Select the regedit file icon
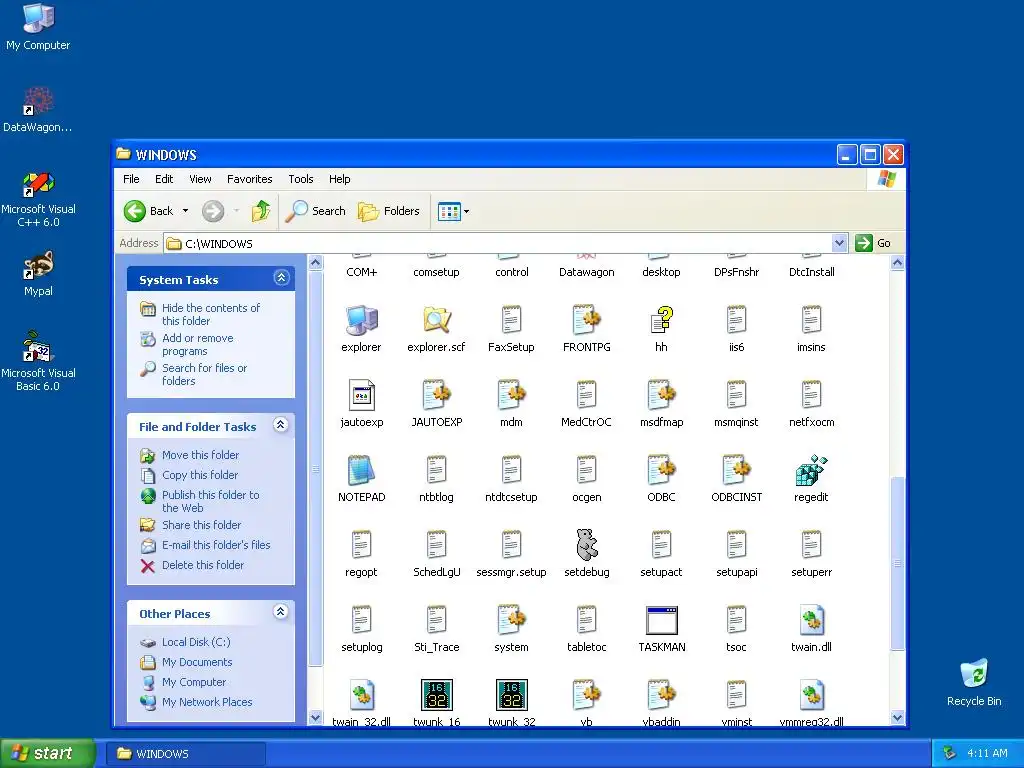Viewport: 1024px width, 768px height. coord(811,471)
